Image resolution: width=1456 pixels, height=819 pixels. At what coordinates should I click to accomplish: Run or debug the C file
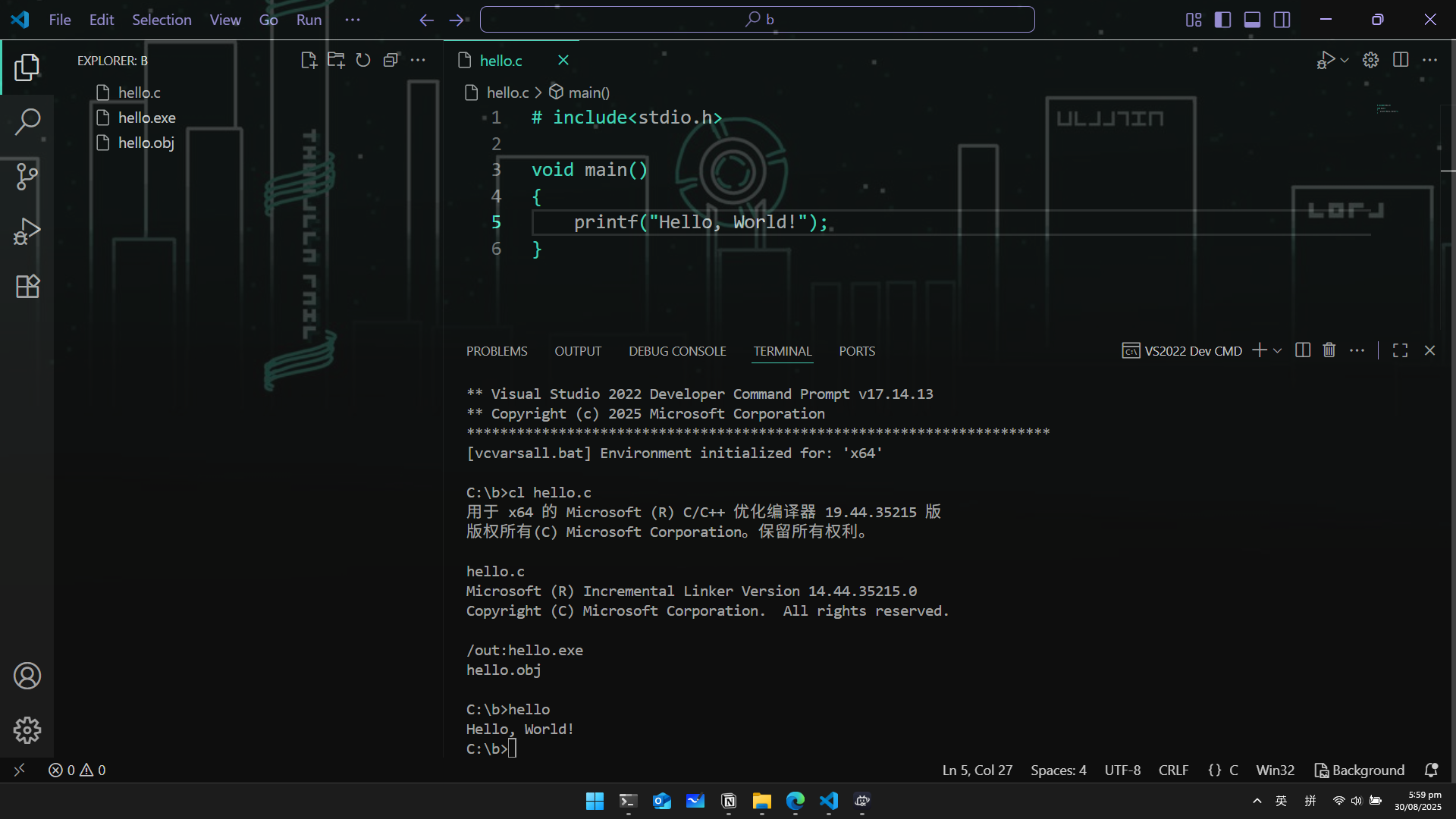pyautogui.click(x=1326, y=60)
